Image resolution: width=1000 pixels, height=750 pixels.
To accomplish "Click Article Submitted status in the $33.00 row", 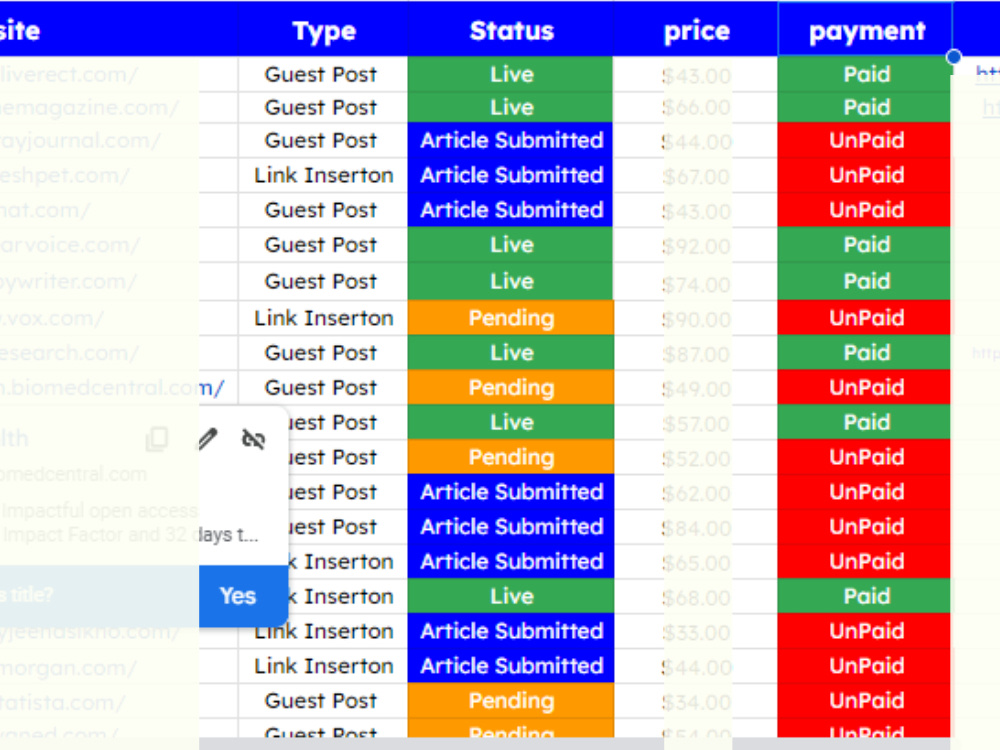I will click(x=511, y=631).
